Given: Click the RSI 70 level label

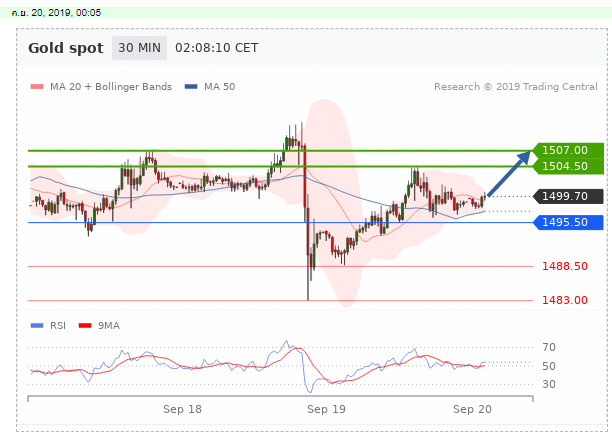Looking at the screenshot, I should (x=549, y=347).
